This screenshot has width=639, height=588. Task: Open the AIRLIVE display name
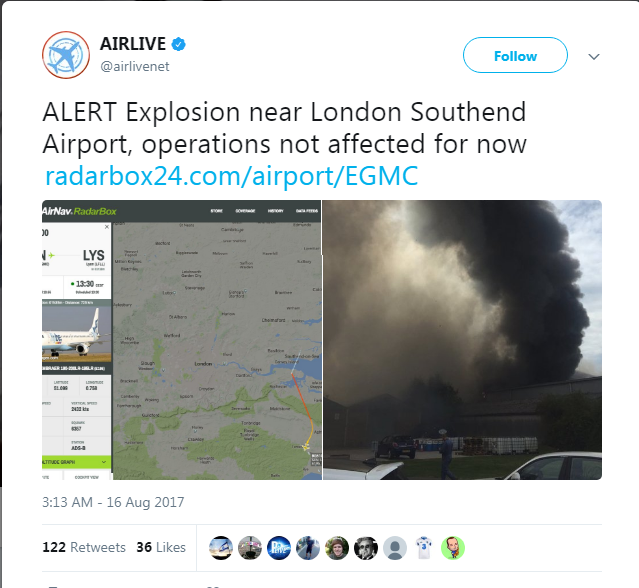coord(133,44)
